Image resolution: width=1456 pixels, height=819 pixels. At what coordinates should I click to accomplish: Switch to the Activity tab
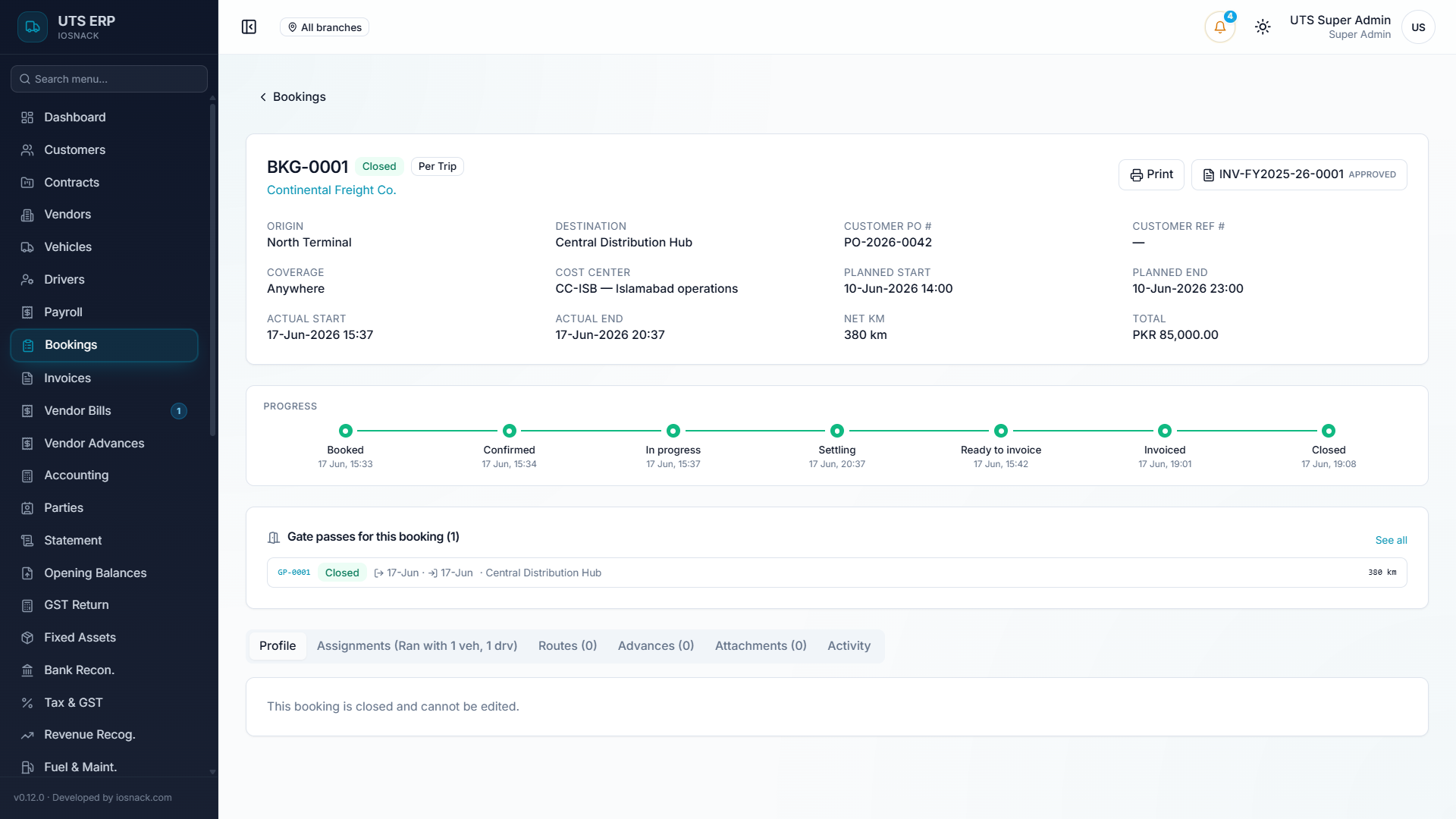click(849, 646)
